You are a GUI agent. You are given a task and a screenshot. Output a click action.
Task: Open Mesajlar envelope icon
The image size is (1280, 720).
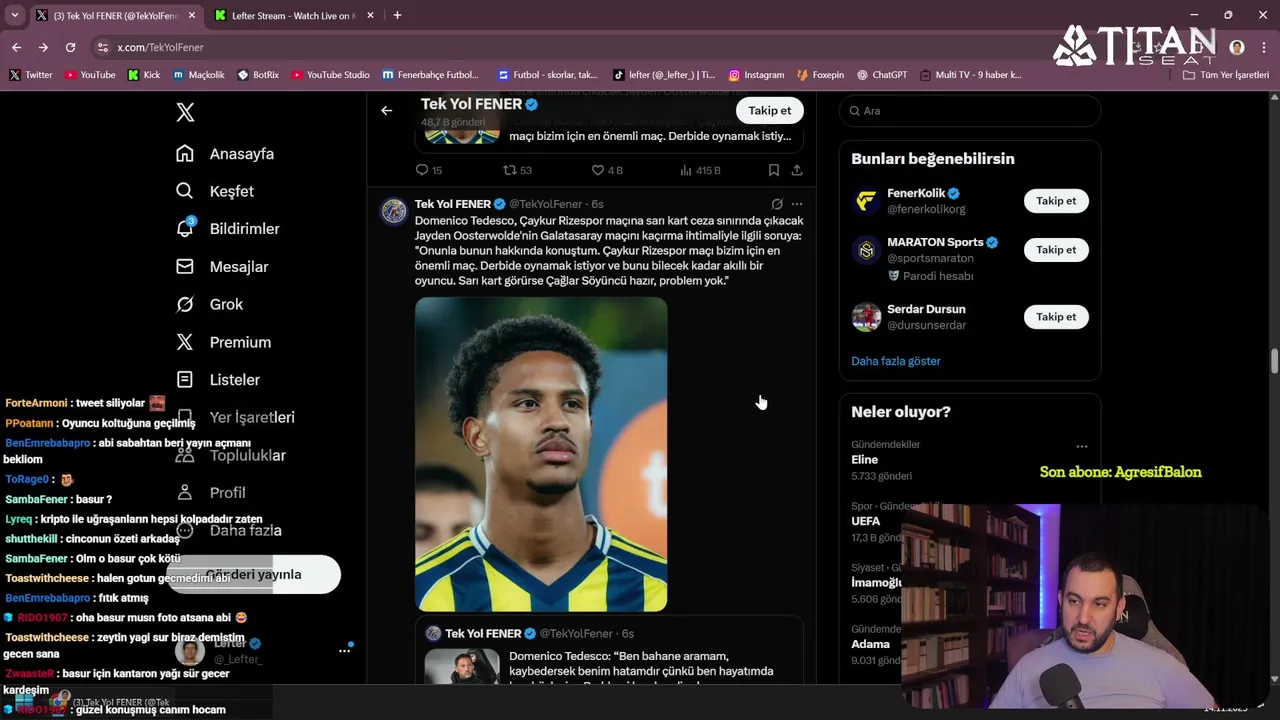(x=185, y=266)
